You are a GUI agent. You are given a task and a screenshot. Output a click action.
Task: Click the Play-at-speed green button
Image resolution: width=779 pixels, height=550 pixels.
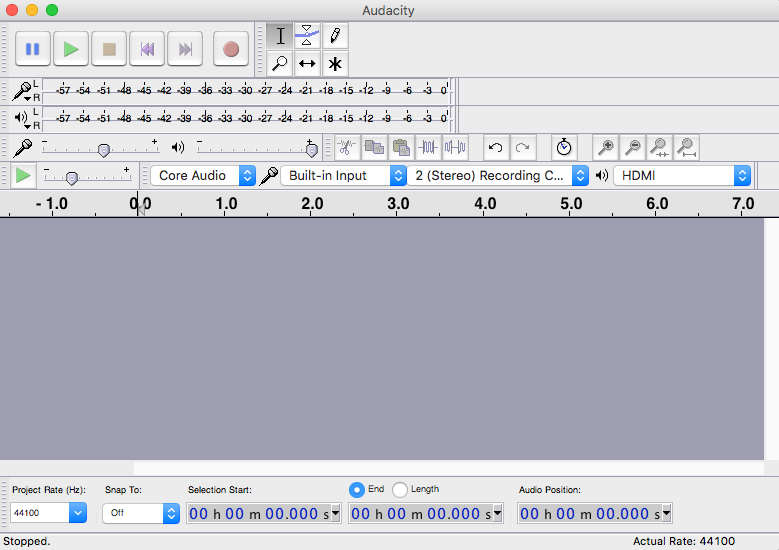coord(23,176)
